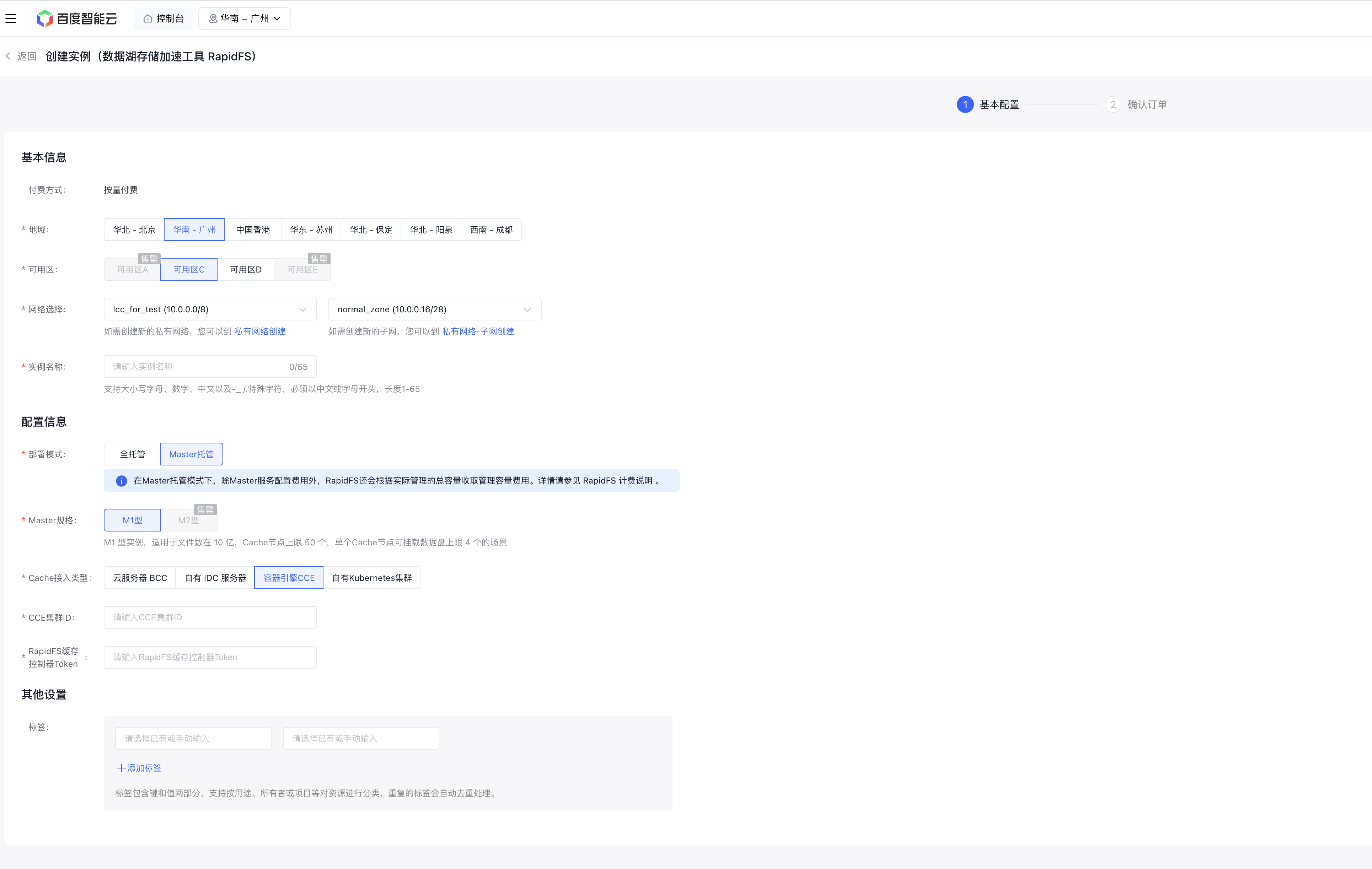Click the 配置信息 section heading
The height and width of the screenshot is (869, 1372).
click(44, 422)
